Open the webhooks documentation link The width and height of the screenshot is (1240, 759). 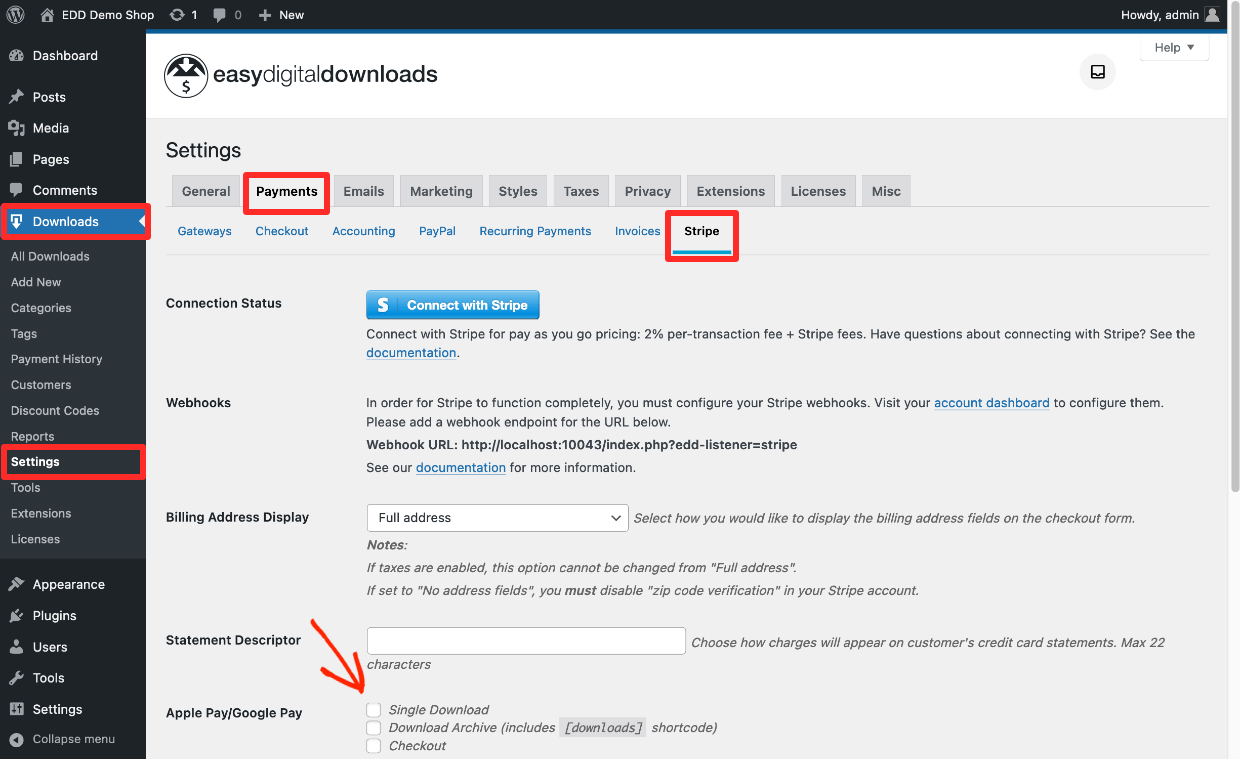(x=461, y=467)
